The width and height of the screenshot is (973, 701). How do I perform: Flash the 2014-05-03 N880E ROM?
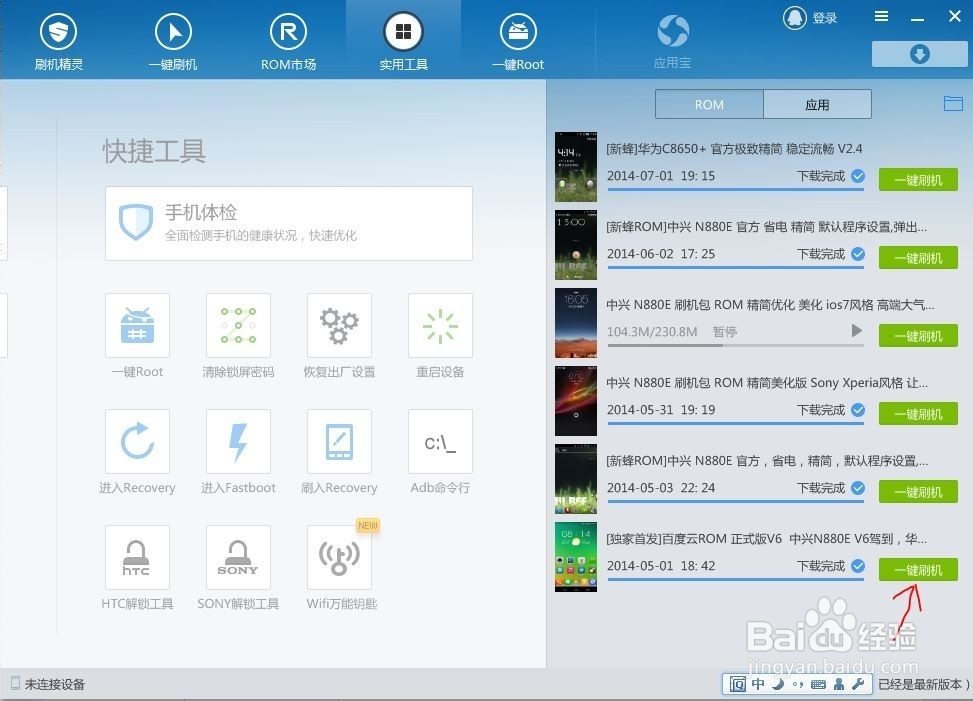pyautogui.click(x=918, y=492)
